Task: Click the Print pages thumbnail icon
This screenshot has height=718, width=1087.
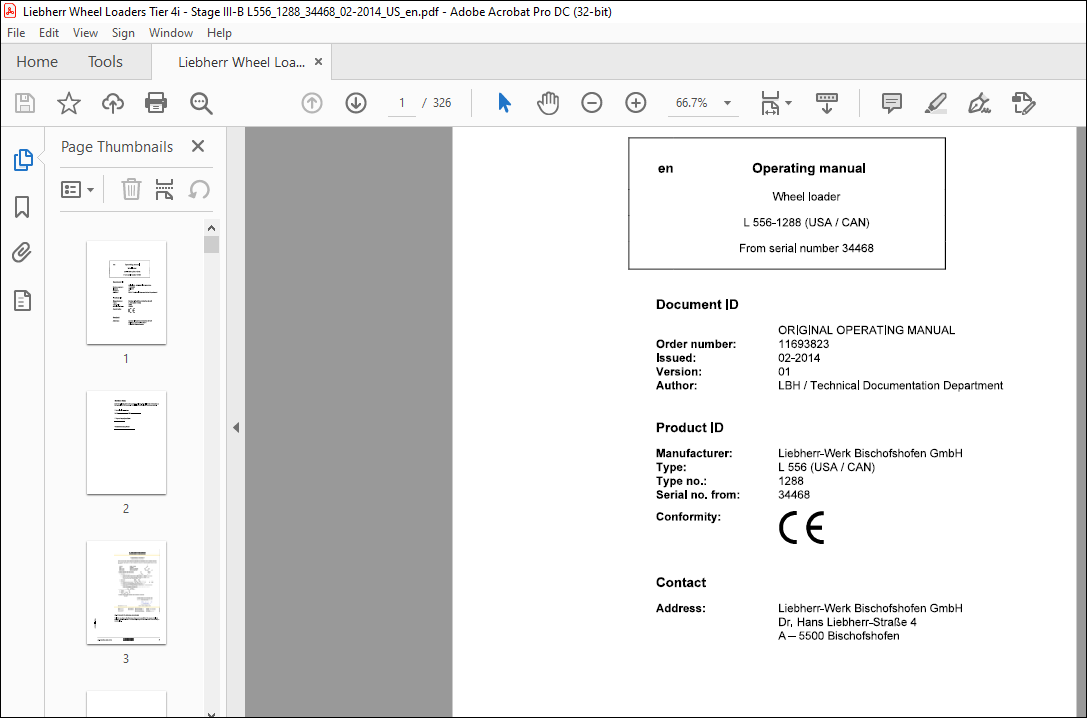Action: [164, 189]
